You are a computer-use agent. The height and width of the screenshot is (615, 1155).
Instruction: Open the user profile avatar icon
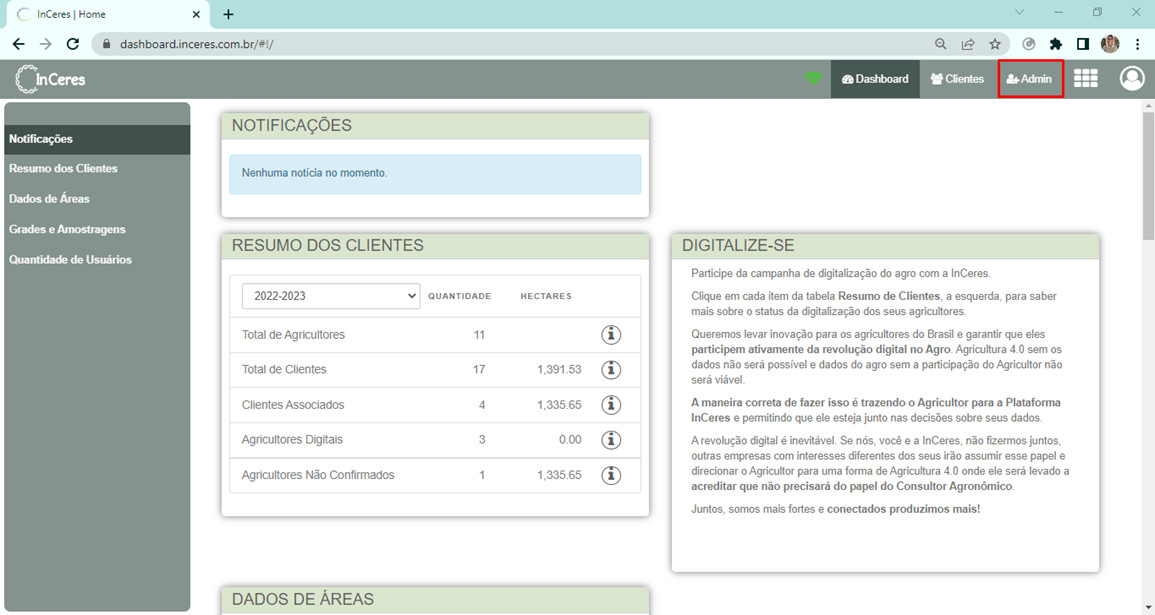(x=1131, y=78)
